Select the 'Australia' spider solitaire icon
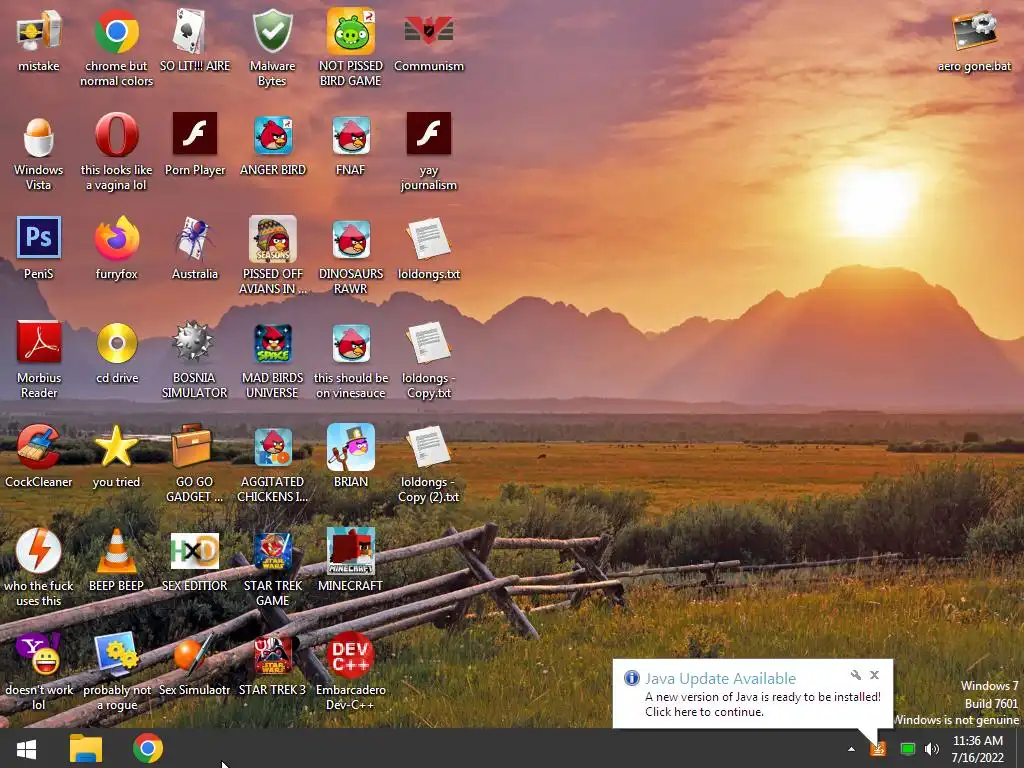The image size is (1024, 768). [195, 239]
